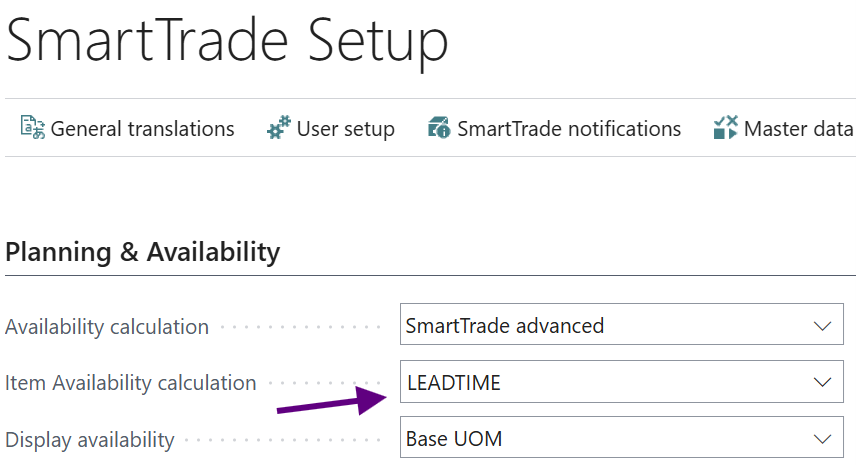Click the SmartTrade notifications icon
Image resolution: width=856 pixels, height=465 pixels.
(x=439, y=128)
